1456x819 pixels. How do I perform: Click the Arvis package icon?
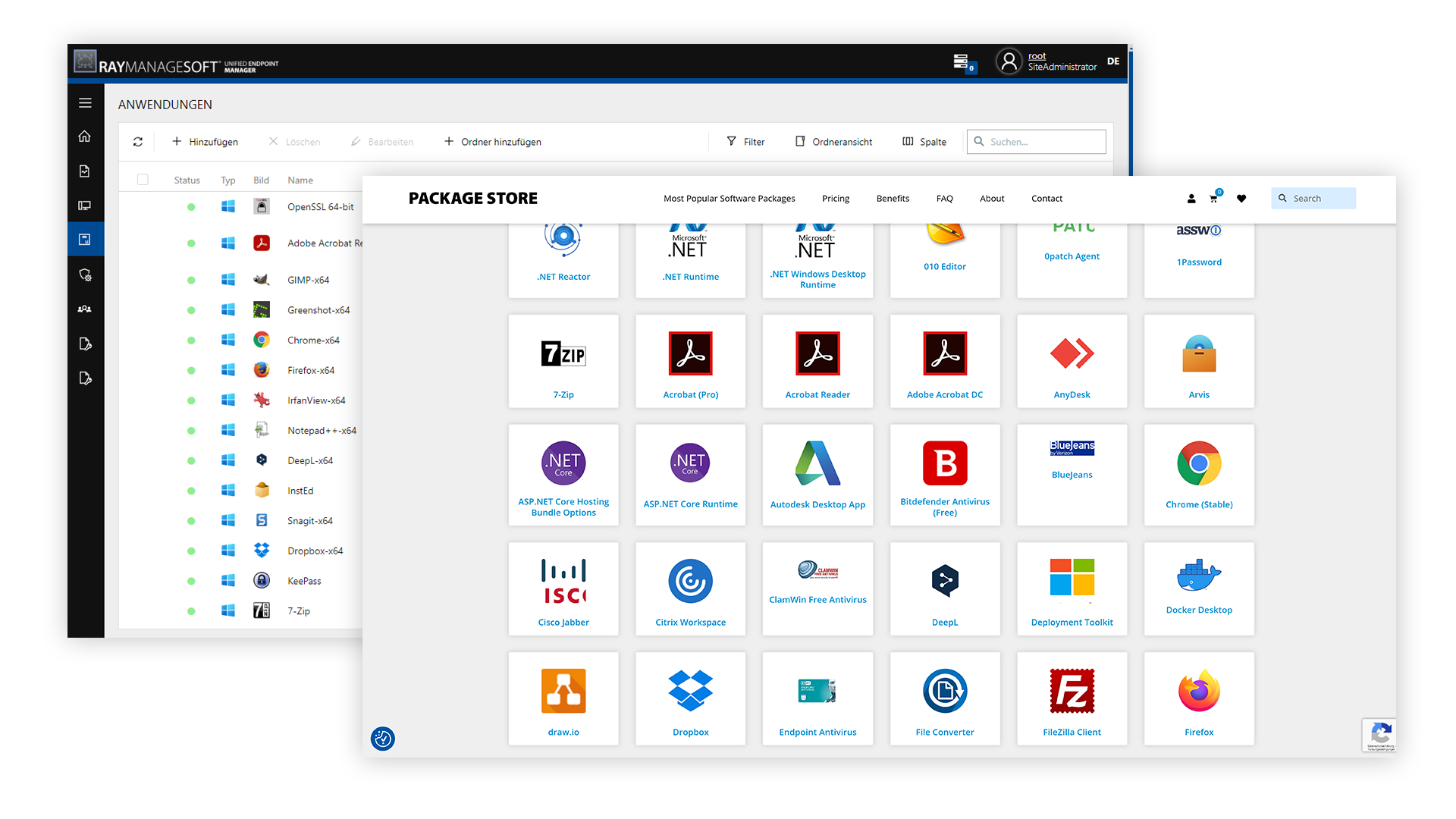coord(1199,353)
